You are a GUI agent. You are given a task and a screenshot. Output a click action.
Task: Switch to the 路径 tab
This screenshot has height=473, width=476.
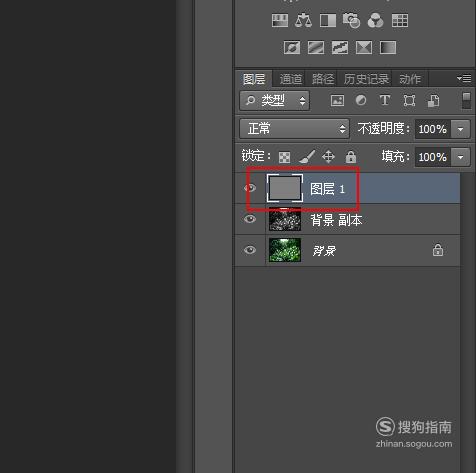point(322,79)
